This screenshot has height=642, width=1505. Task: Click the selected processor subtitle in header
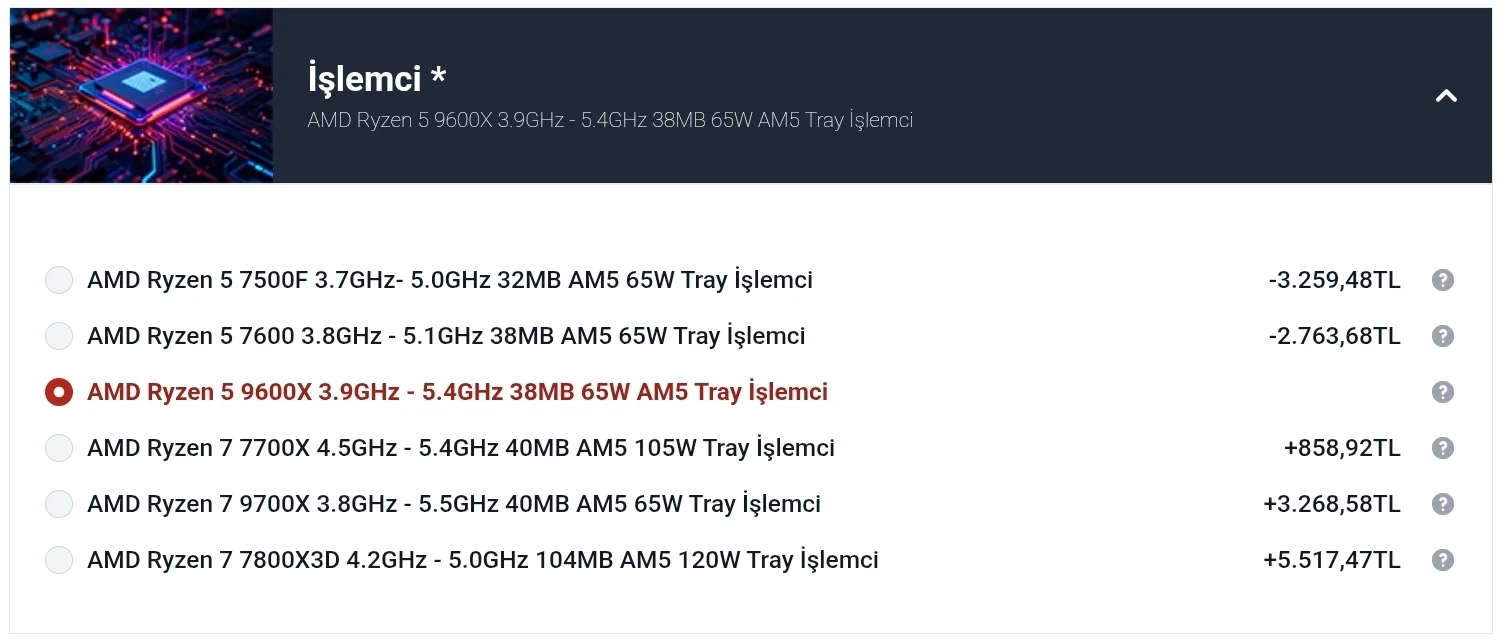coord(610,121)
